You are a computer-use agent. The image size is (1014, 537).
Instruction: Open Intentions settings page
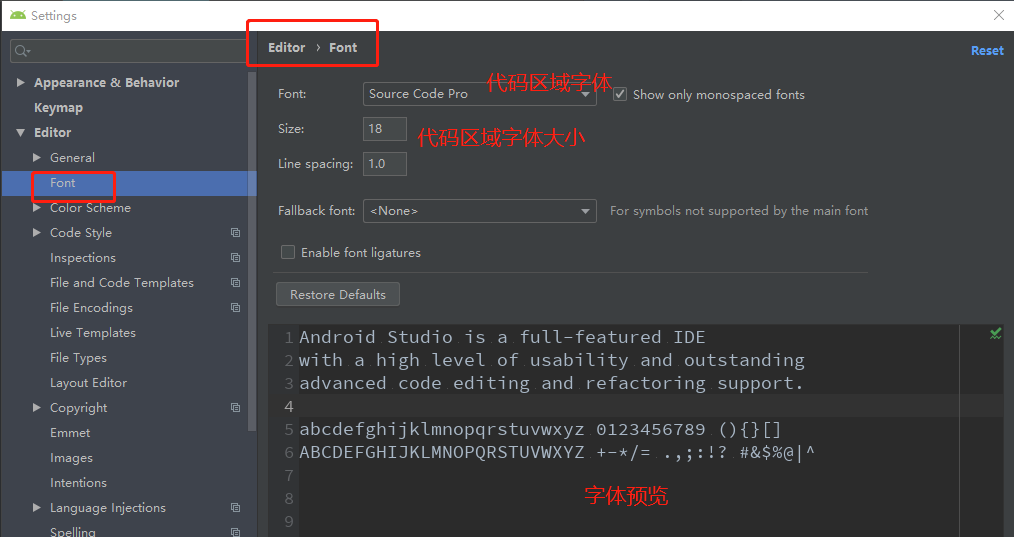[78, 483]
